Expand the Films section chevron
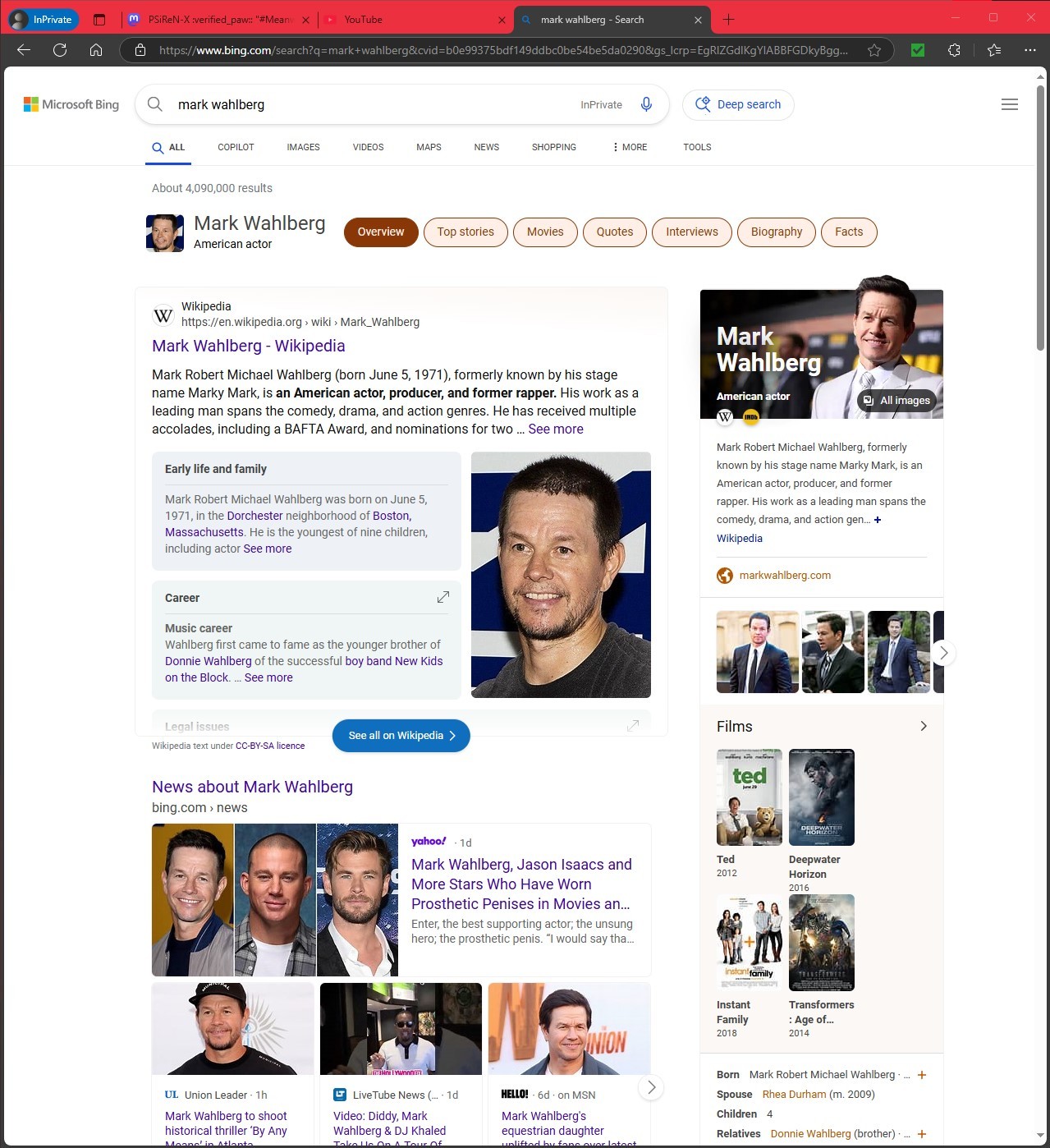 924,726
